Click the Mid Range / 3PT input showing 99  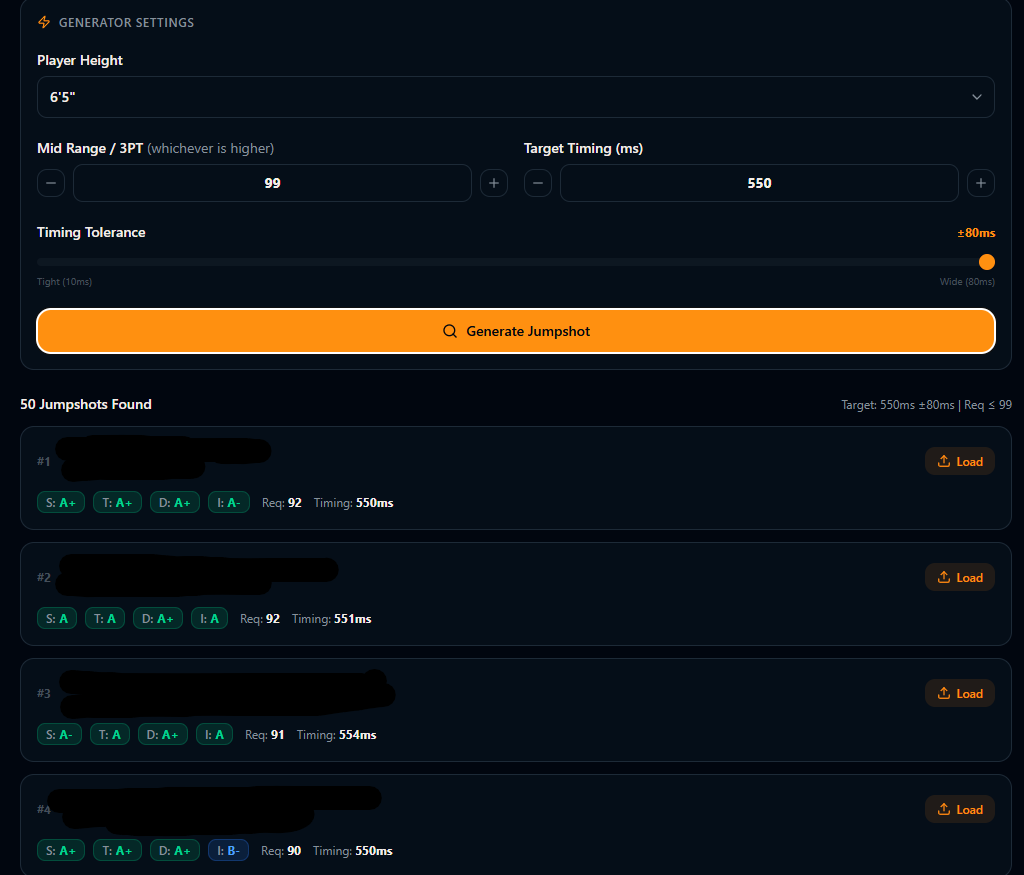(x=272, y=183)
